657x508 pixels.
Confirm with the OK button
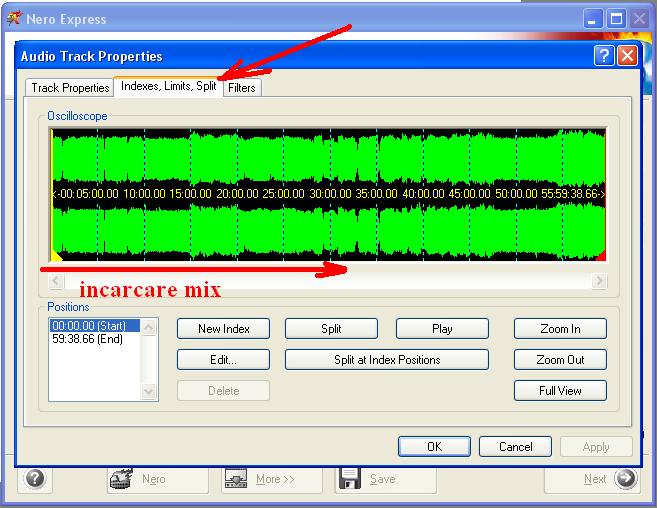[x=434, y=446]
